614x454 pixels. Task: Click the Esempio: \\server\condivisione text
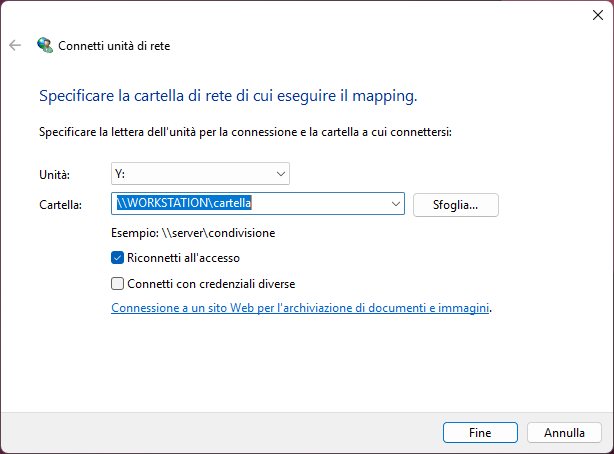click(x=193, y=233)
